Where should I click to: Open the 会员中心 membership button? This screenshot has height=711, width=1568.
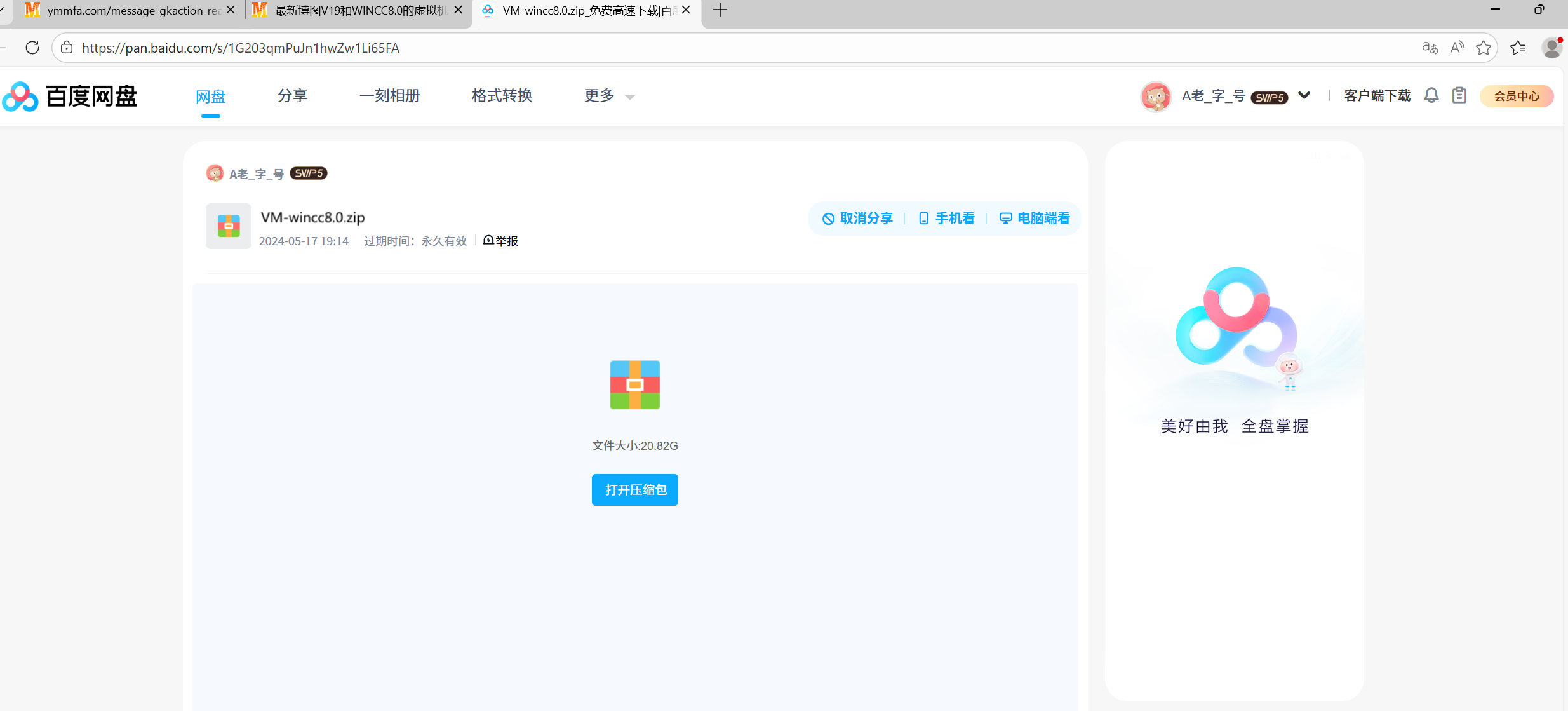point(1517,96)
